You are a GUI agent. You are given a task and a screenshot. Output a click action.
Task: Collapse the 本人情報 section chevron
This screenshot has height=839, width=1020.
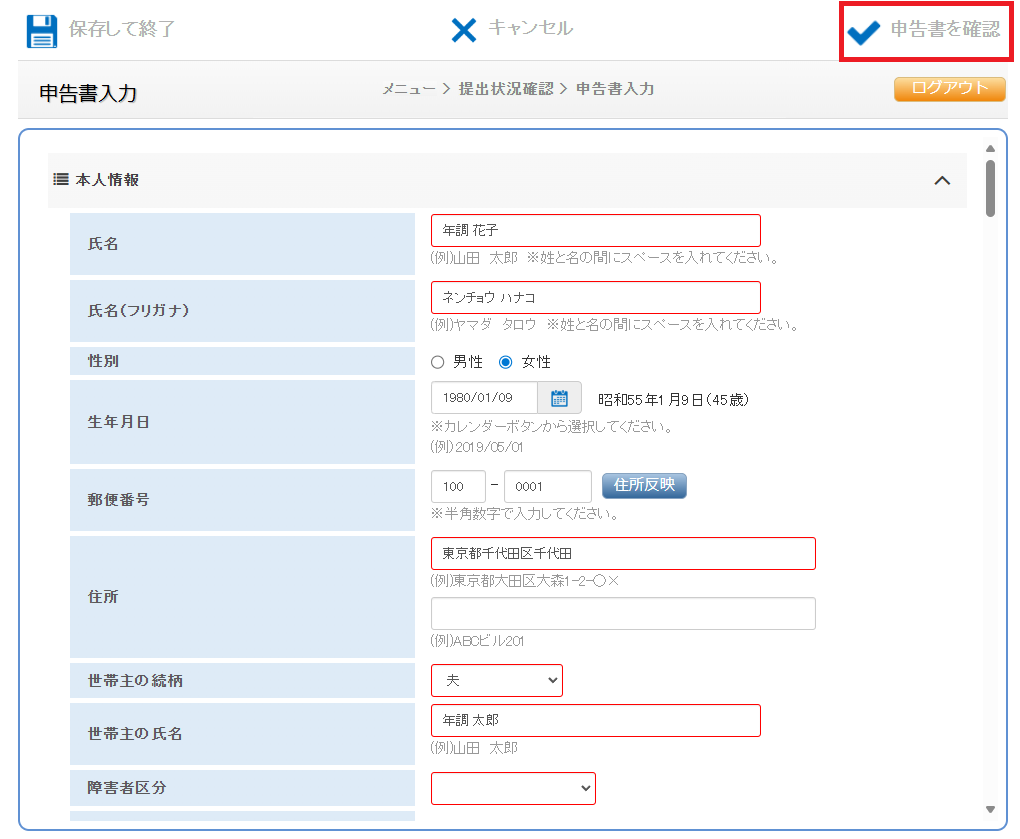coord(941,181)
